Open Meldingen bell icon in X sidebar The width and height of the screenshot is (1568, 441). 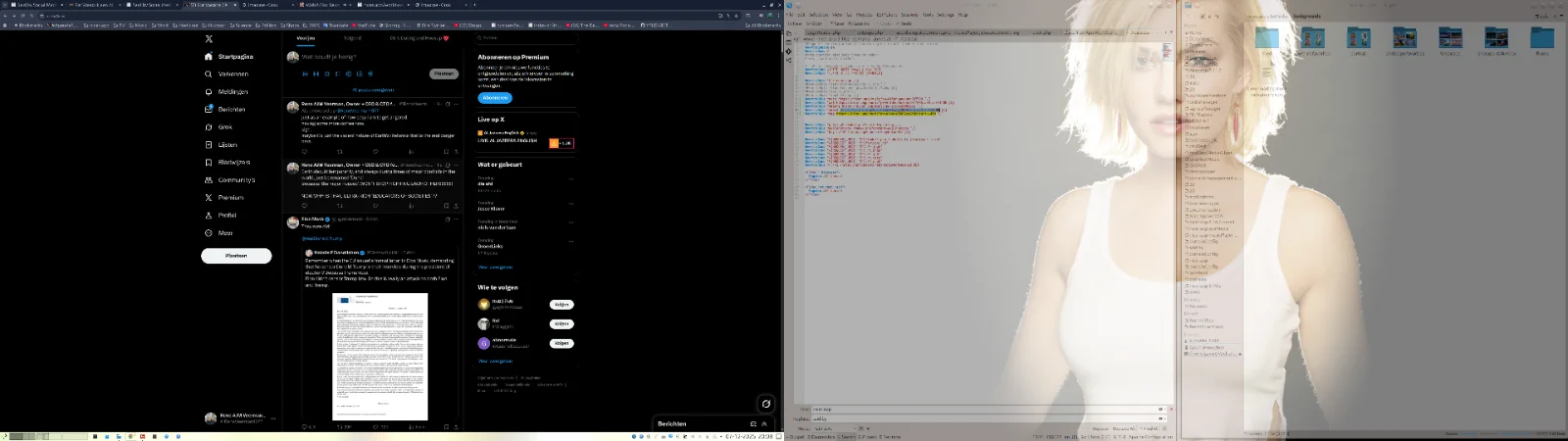click(x=209, y=92)
